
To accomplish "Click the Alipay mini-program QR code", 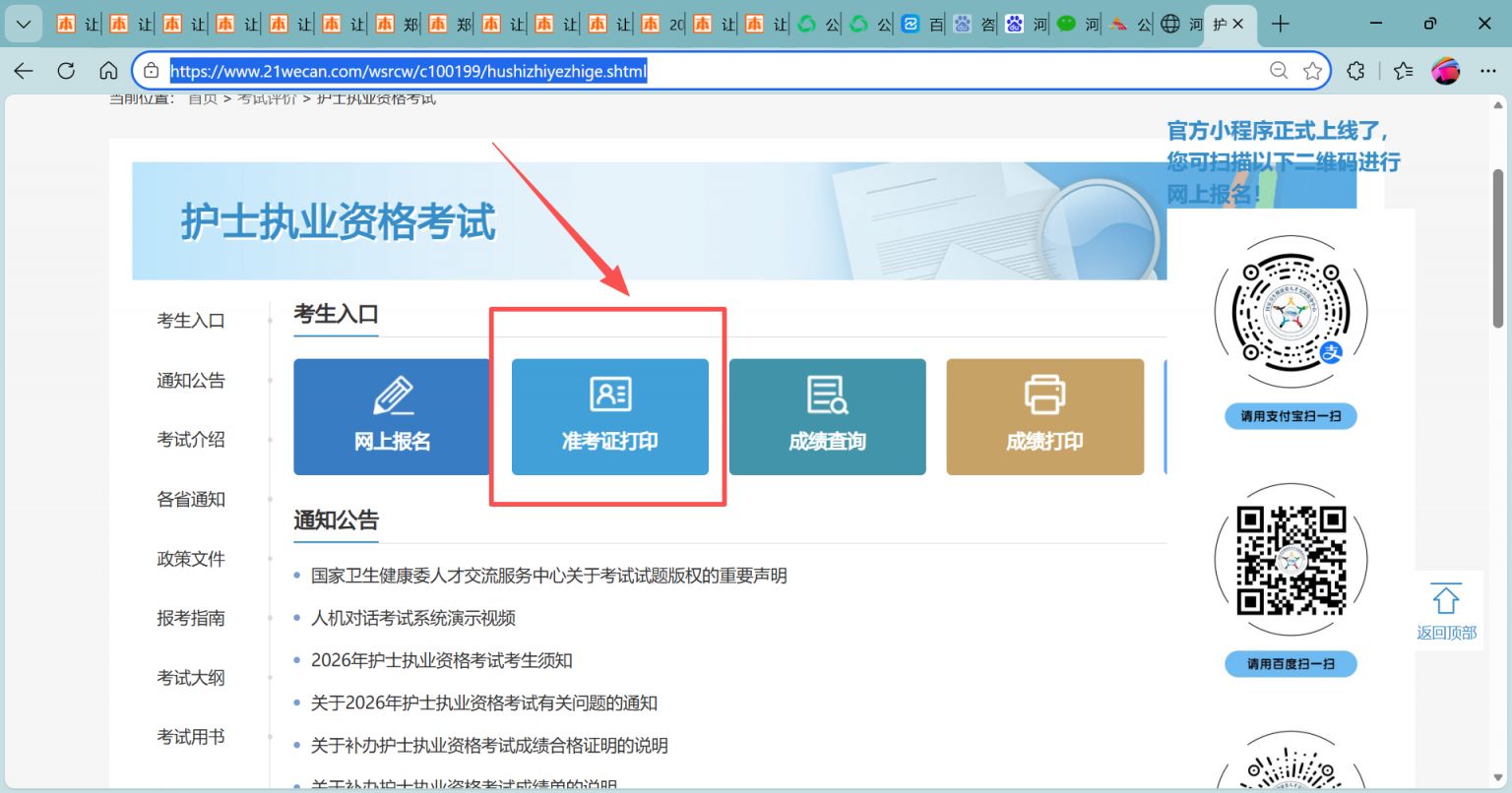I will (1291, 312).
